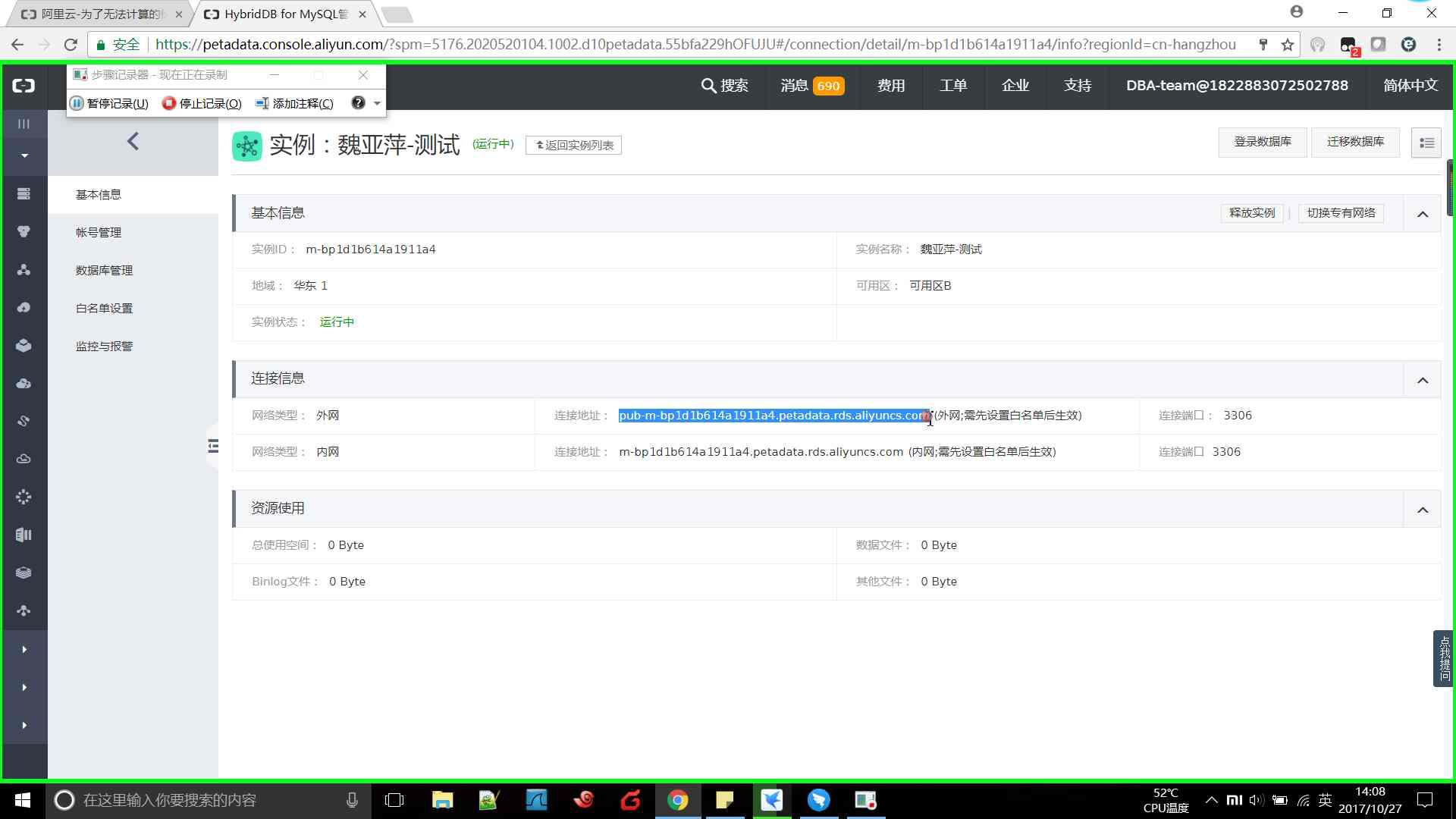Open the 白名单设置 menu item
Screen dimensions: 1456x819
pos(104,309)
